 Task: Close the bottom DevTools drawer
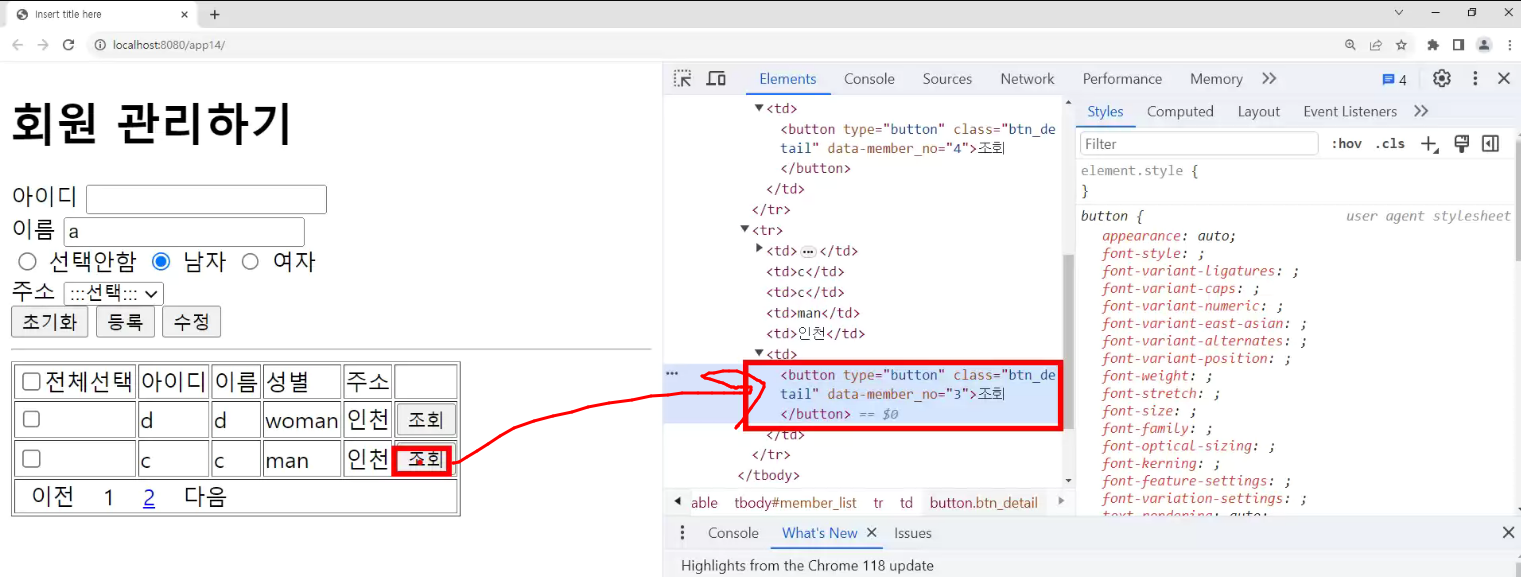tap(1508, 533)
